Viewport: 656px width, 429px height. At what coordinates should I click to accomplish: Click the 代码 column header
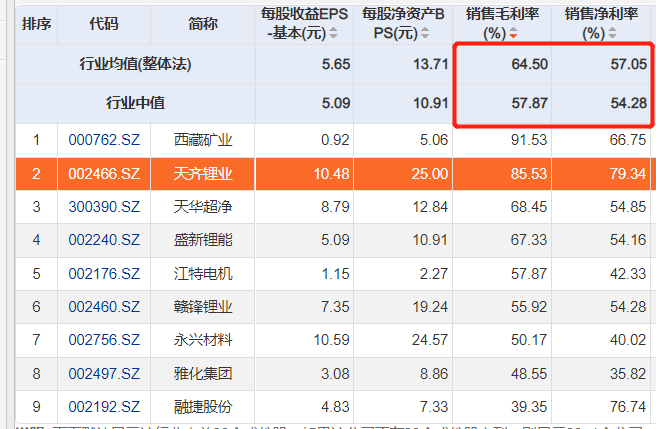tap(103, 22)
